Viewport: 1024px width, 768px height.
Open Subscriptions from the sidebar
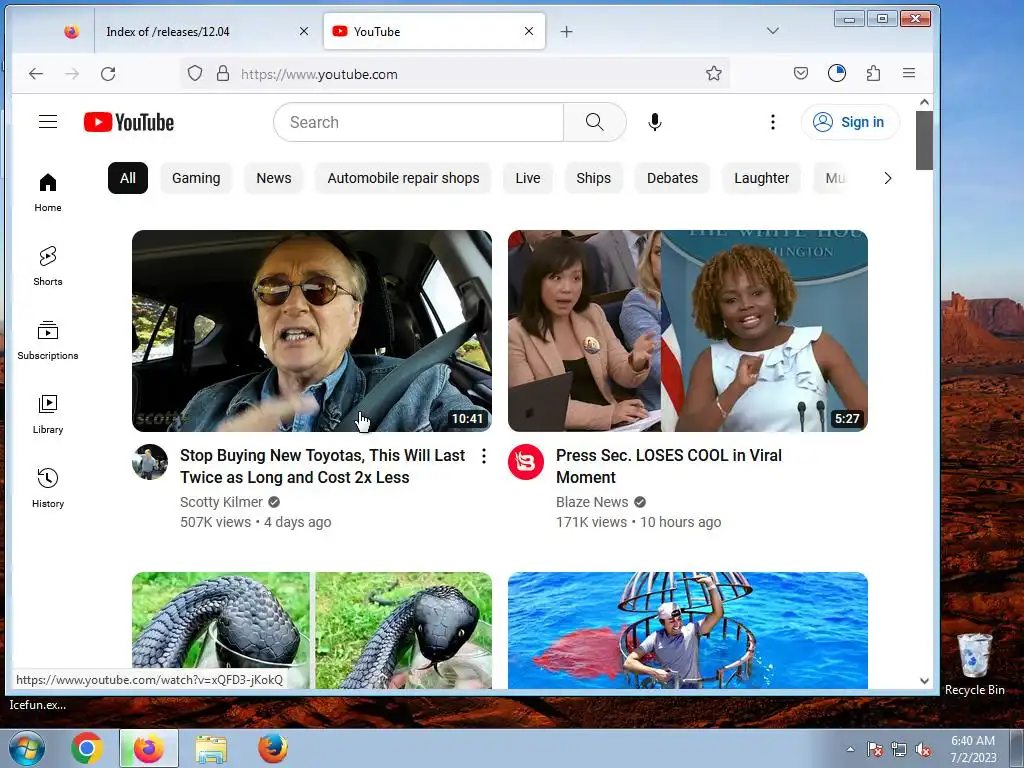[48, 340]
